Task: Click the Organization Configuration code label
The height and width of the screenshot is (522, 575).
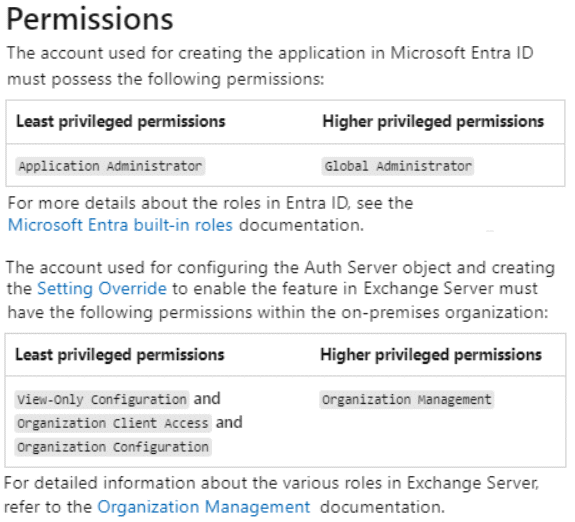Action: coord(113,447)
